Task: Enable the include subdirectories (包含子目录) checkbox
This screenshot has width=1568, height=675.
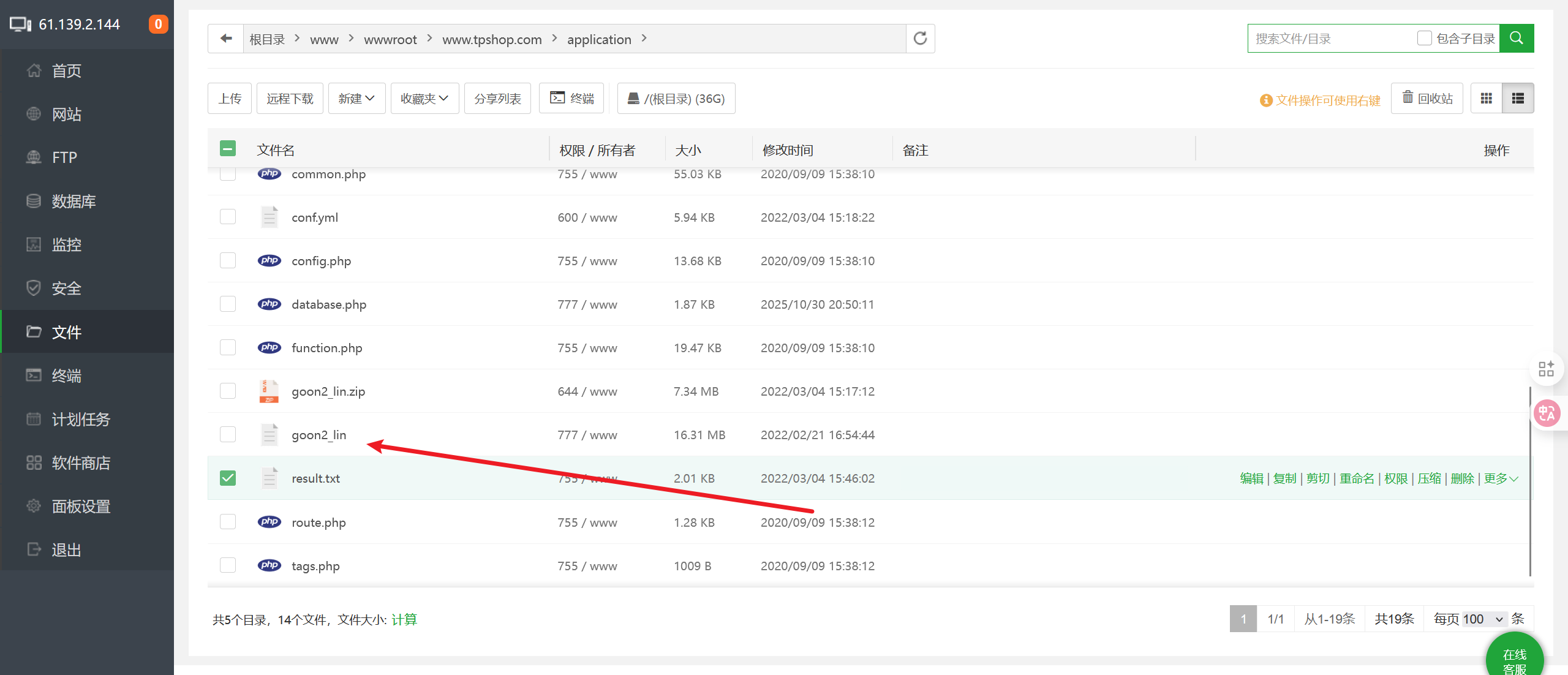Action: [x=1424, y=39]
